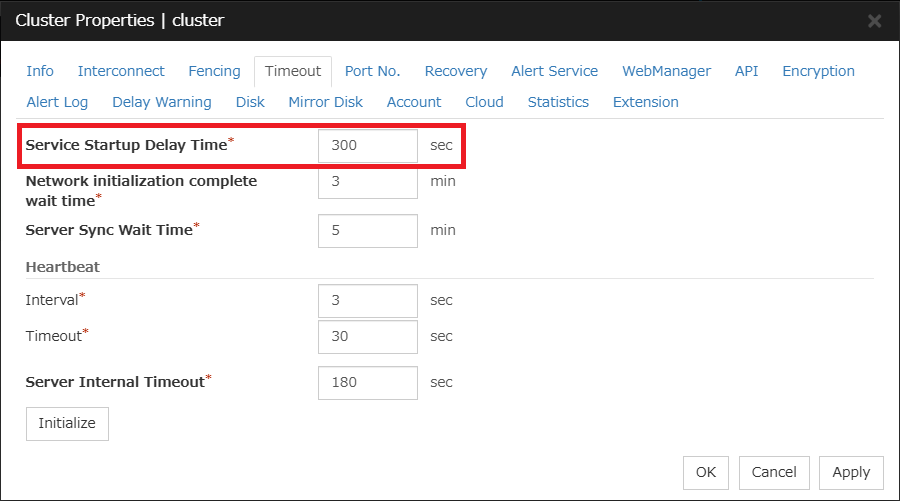Click the Server Internal Timeout field
The width and height of the screenshot is (900, 501).
pos(367,382)
